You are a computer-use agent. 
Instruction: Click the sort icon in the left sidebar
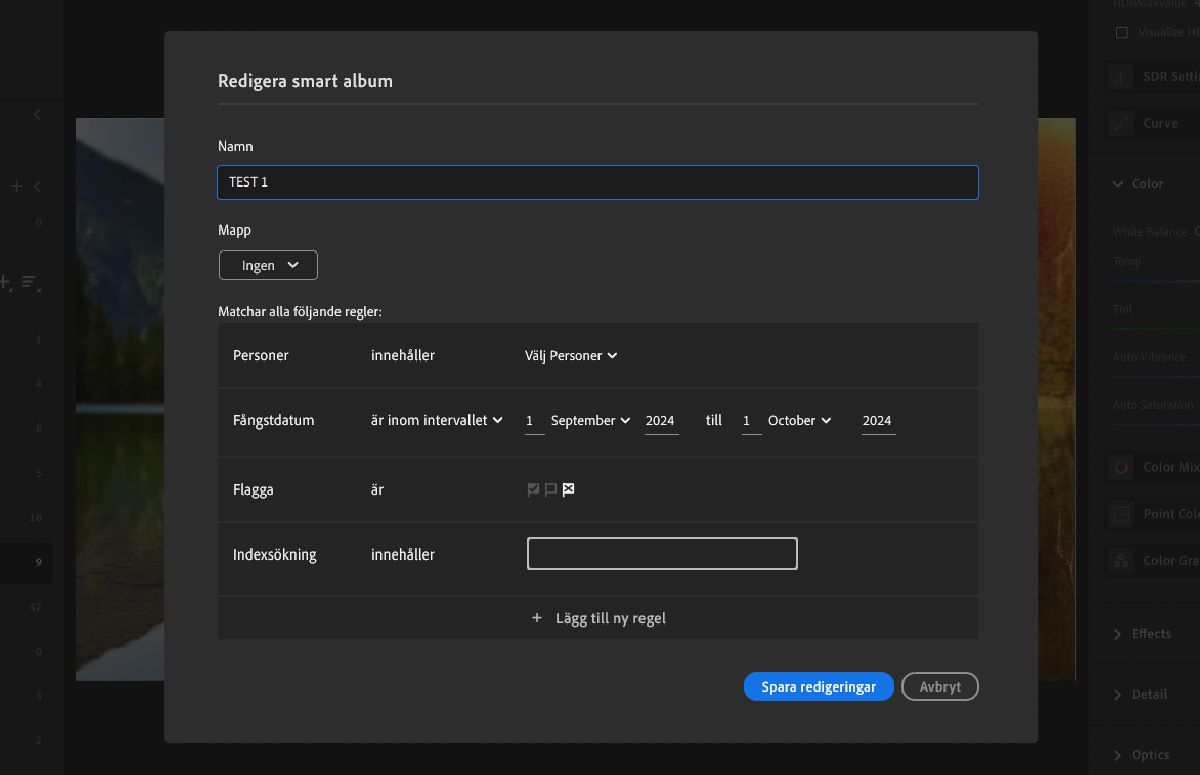pyautogui.click(x=31, y=283)
